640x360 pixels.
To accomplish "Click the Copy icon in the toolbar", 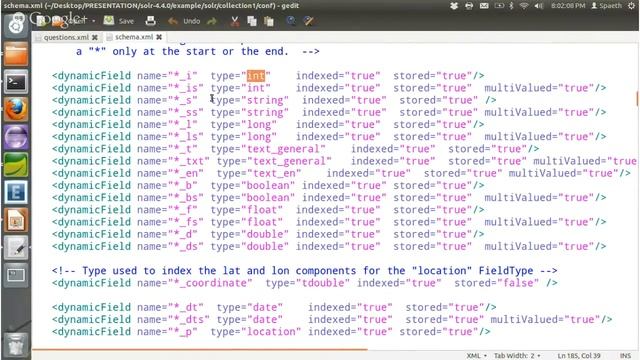I will (x=252, y=21).
